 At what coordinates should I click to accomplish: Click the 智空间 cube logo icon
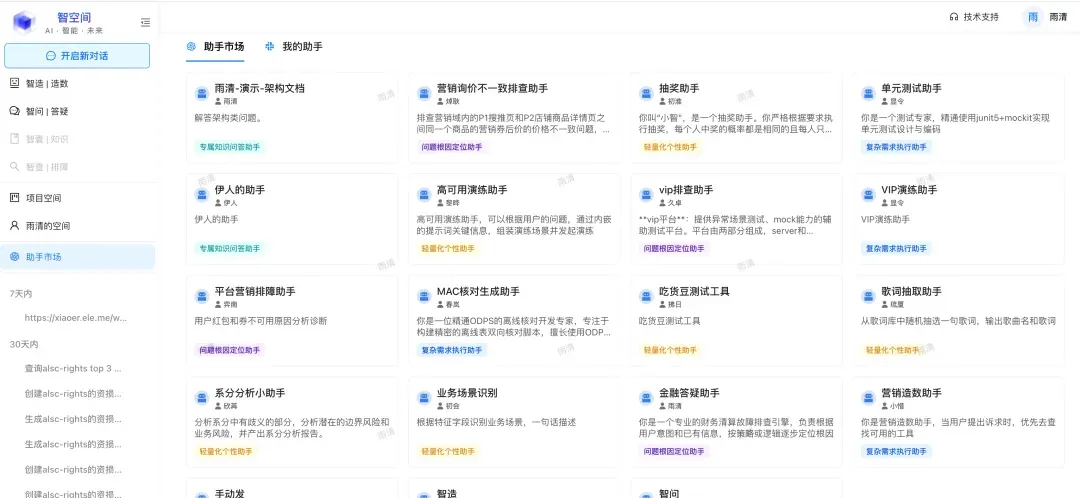point(24,22)
